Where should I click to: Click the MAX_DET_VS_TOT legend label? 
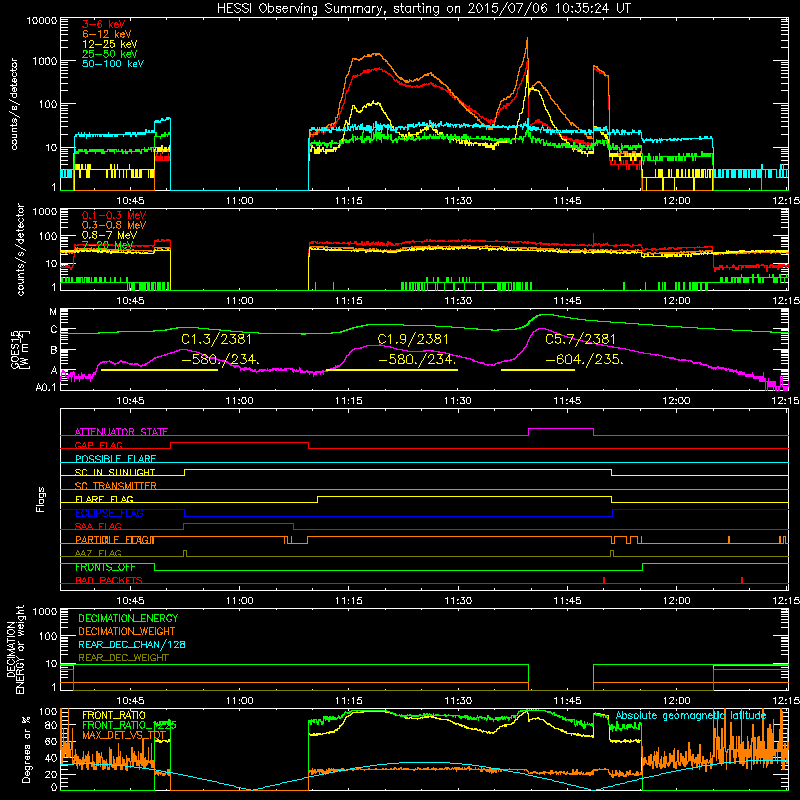[x=124, y=735]
